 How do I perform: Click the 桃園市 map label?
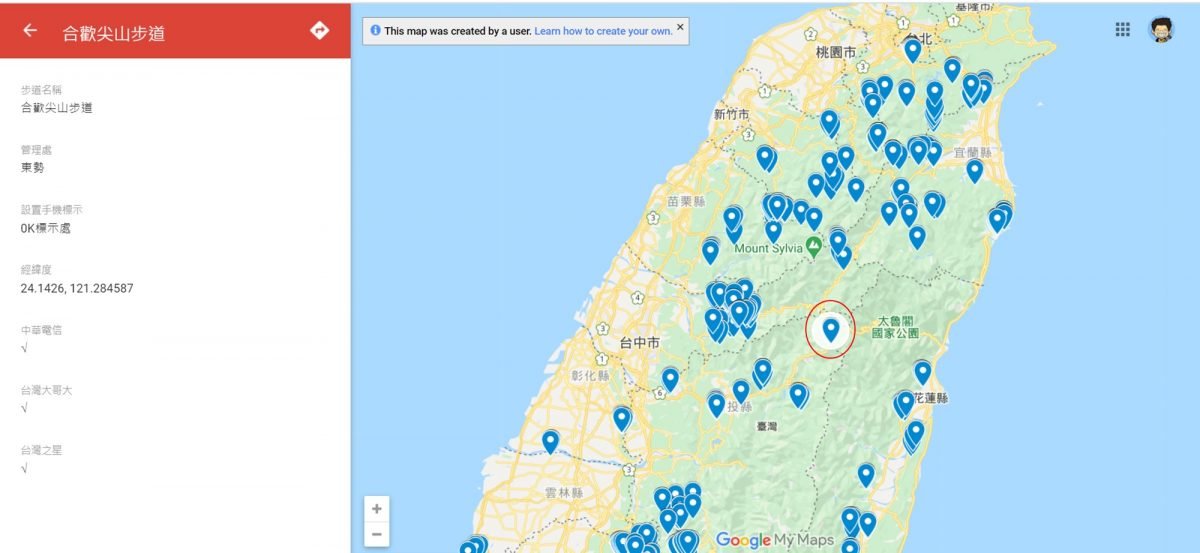836,51
